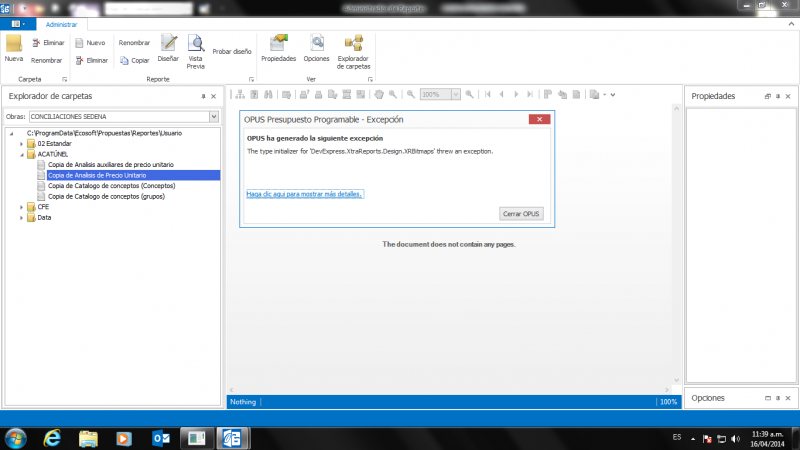Collapse the ACATÚNEL folder node

click(21, 154)
